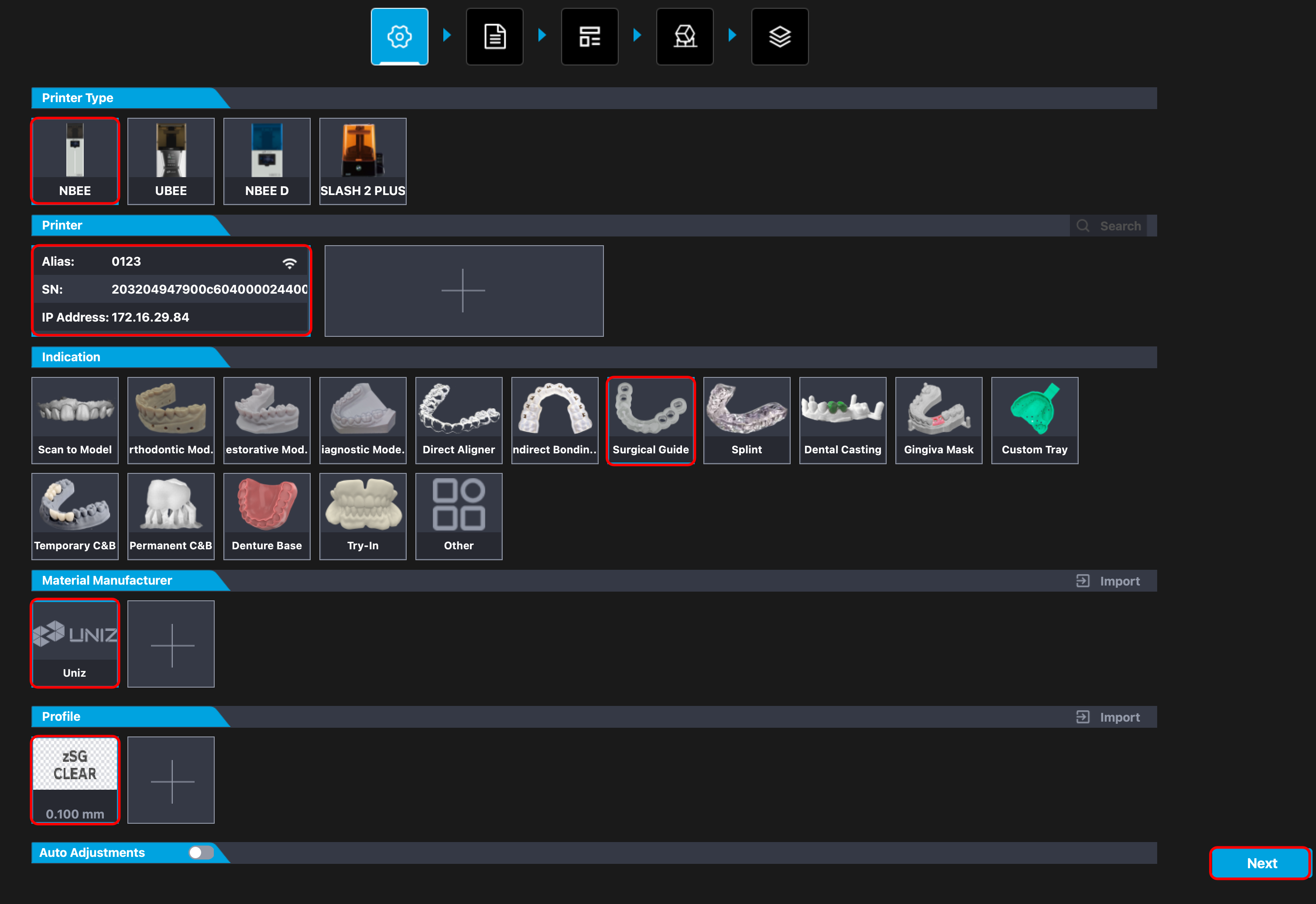The width and height of the screenshot is (1316, 904).
Task: Go to the document file workflow step
Action: coord(494,36)
